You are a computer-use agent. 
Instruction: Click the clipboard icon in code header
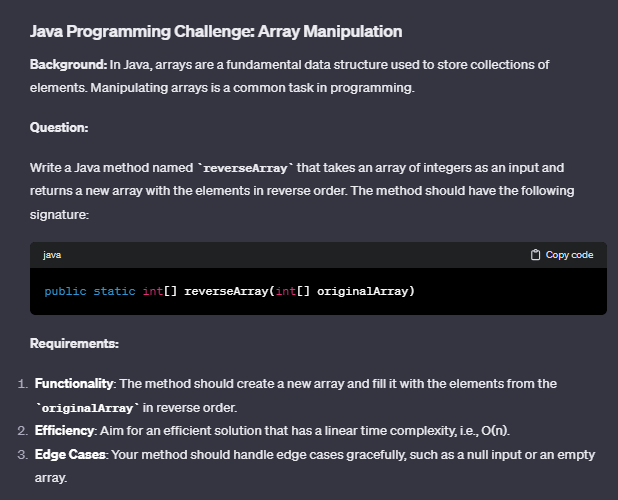point(535,255)
